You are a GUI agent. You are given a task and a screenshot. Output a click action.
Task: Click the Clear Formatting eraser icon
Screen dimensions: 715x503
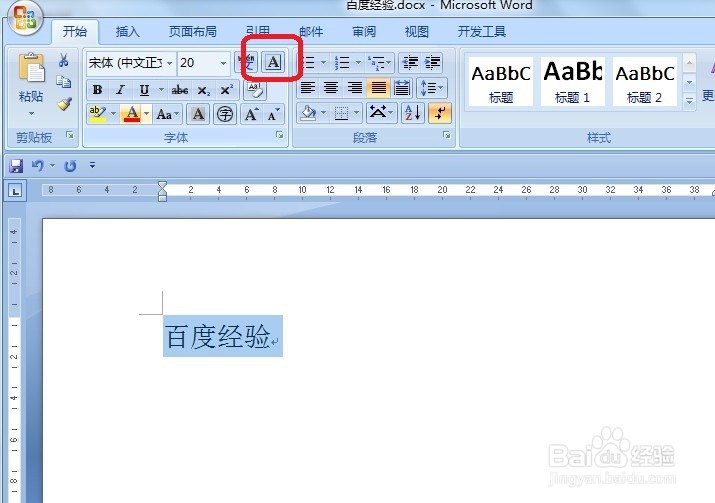(255, 90)
